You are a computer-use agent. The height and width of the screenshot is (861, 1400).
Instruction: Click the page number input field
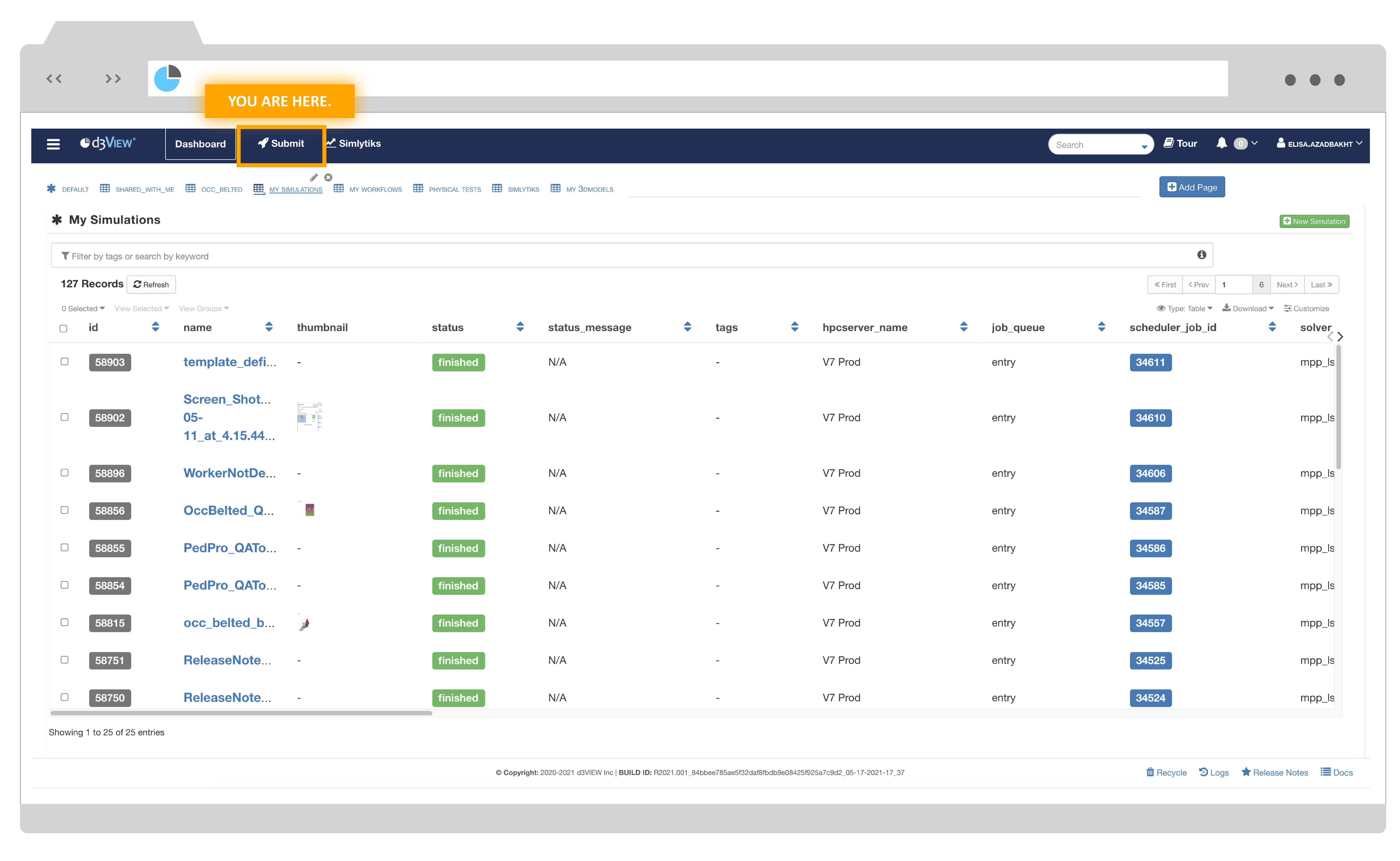(x=1234, y=285)
